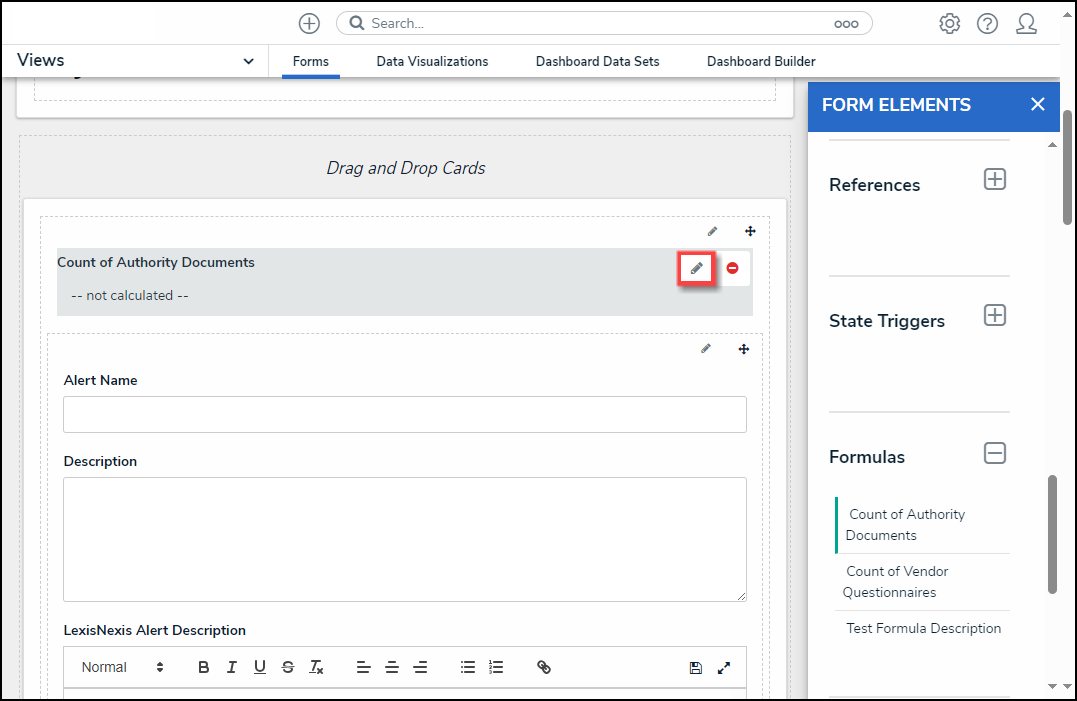Expand editor to fullscreen with arrows icon
This screenshot has width=1077, height=701.
click(724, 667)
